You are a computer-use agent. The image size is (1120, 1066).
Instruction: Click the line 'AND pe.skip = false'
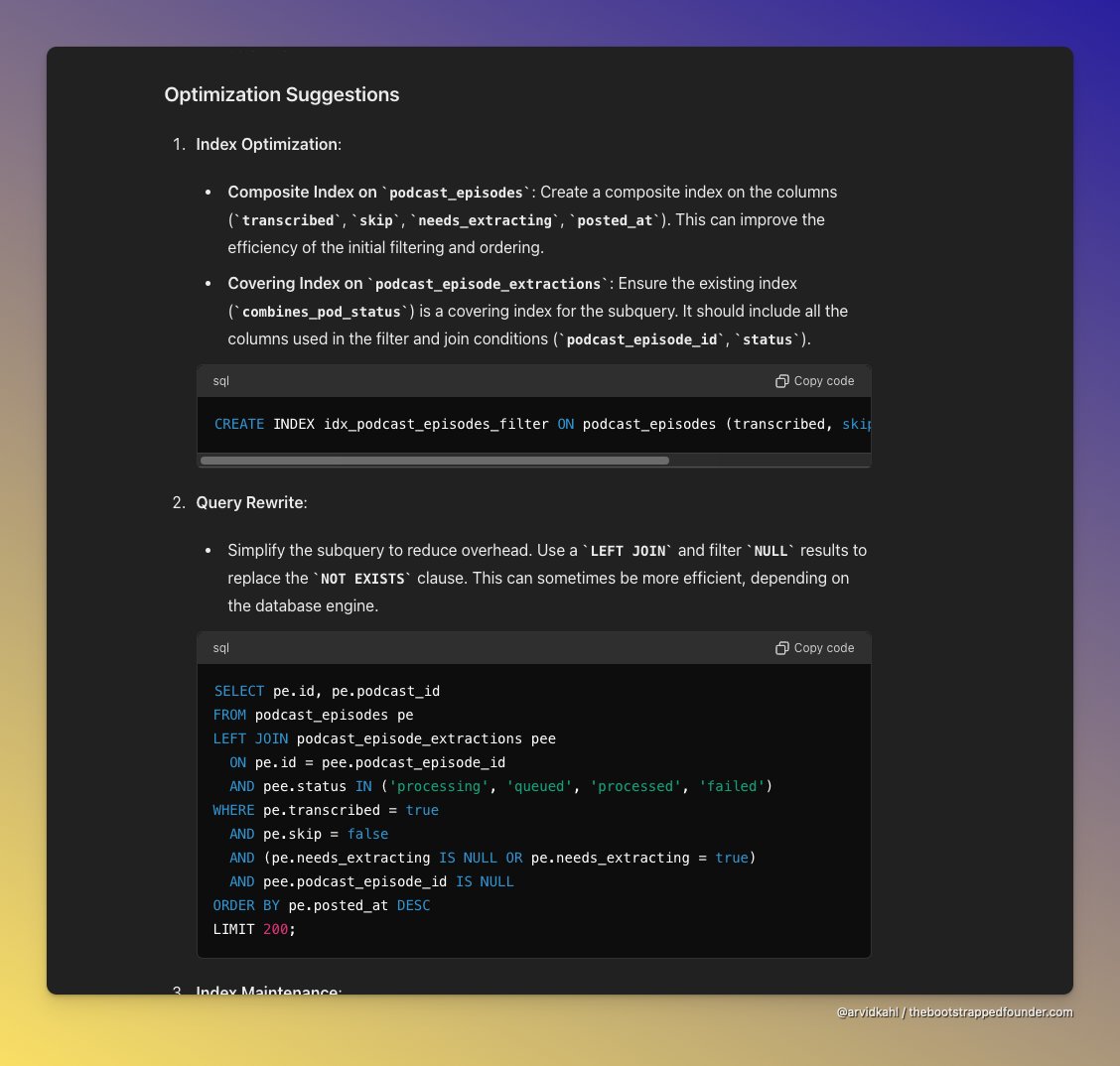coord(309,834)
